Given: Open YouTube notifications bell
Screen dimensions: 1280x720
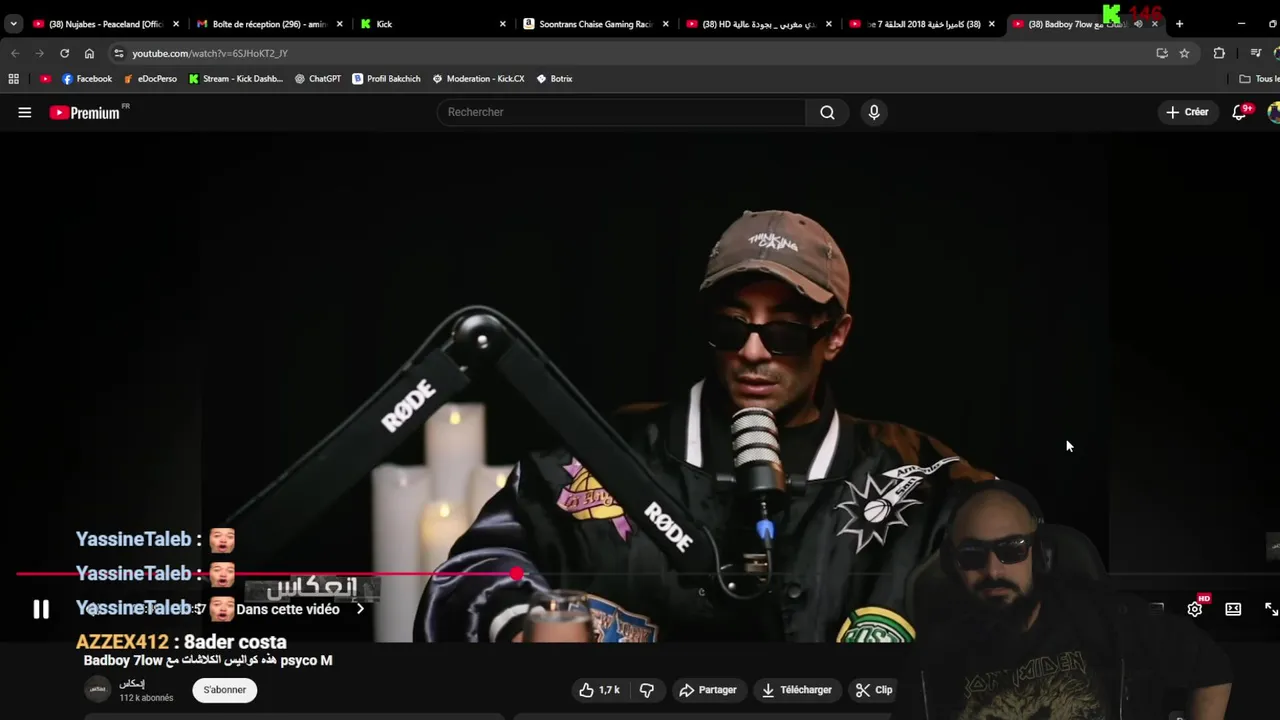Looking at the screenshot, I should pyautogui.click(x=1239, y=112).
